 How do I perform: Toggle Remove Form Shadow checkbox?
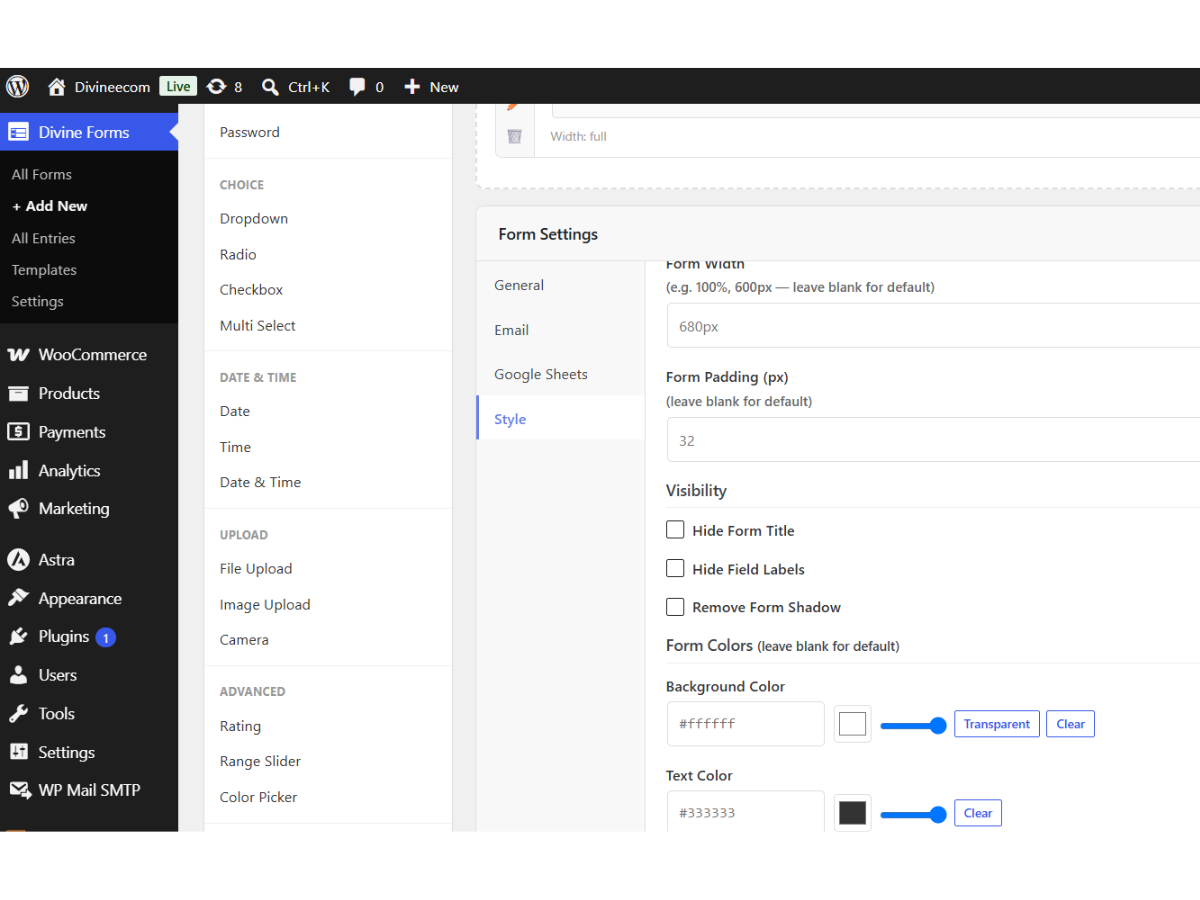point(675,607)
